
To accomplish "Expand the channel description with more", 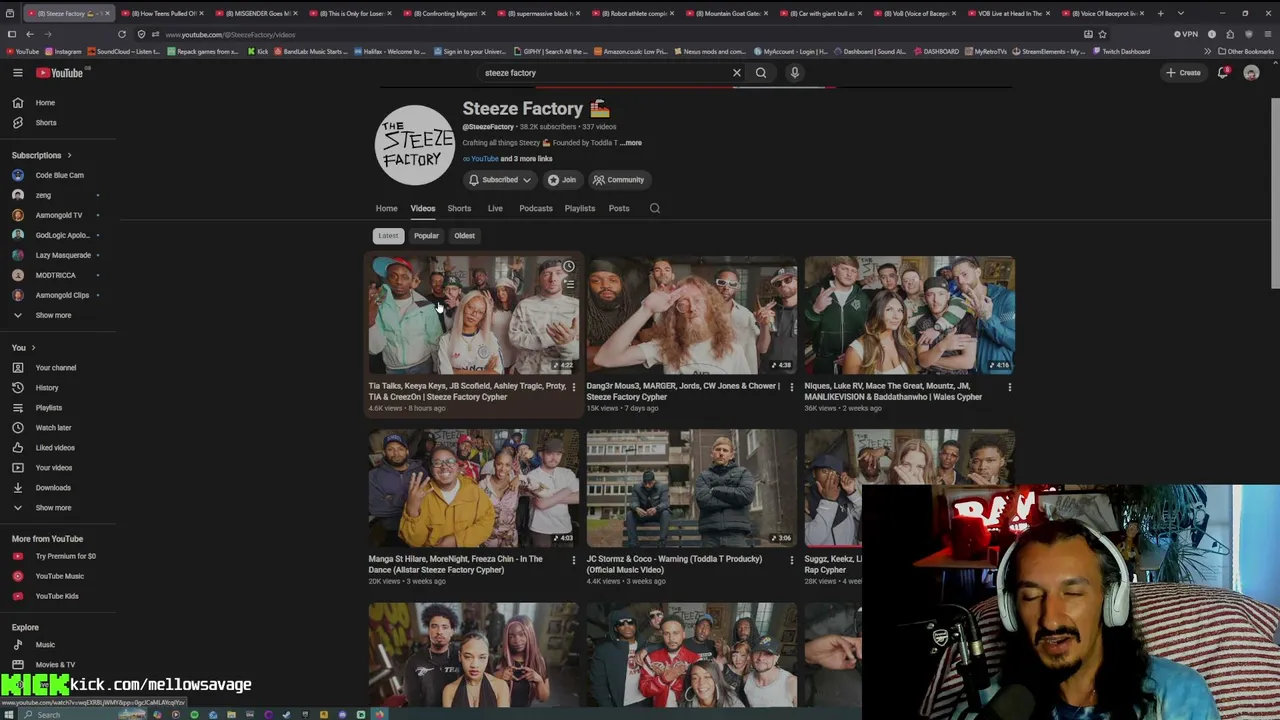I will click(x=631, y=143).
